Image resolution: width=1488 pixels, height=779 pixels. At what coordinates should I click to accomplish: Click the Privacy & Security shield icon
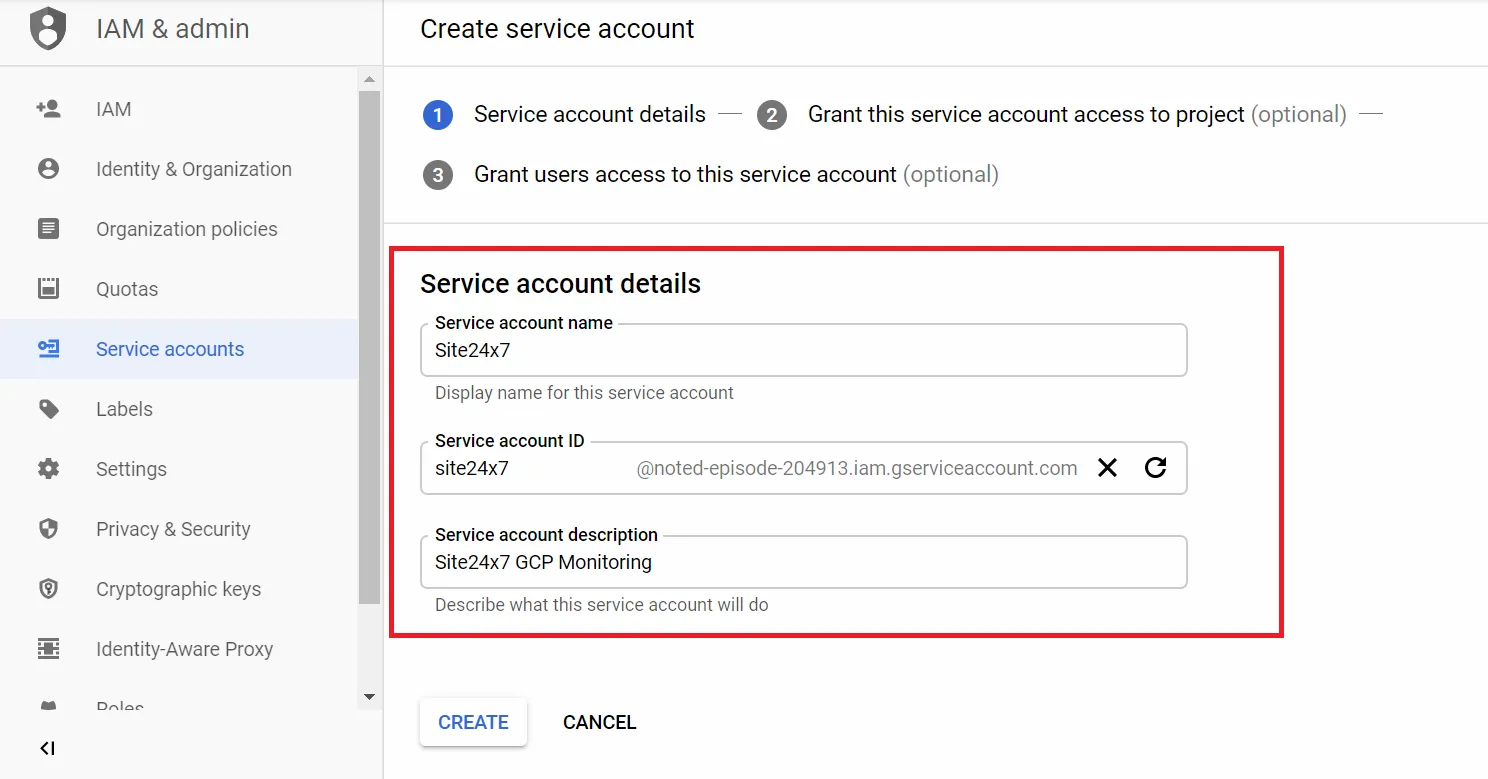tap(48, 529)
